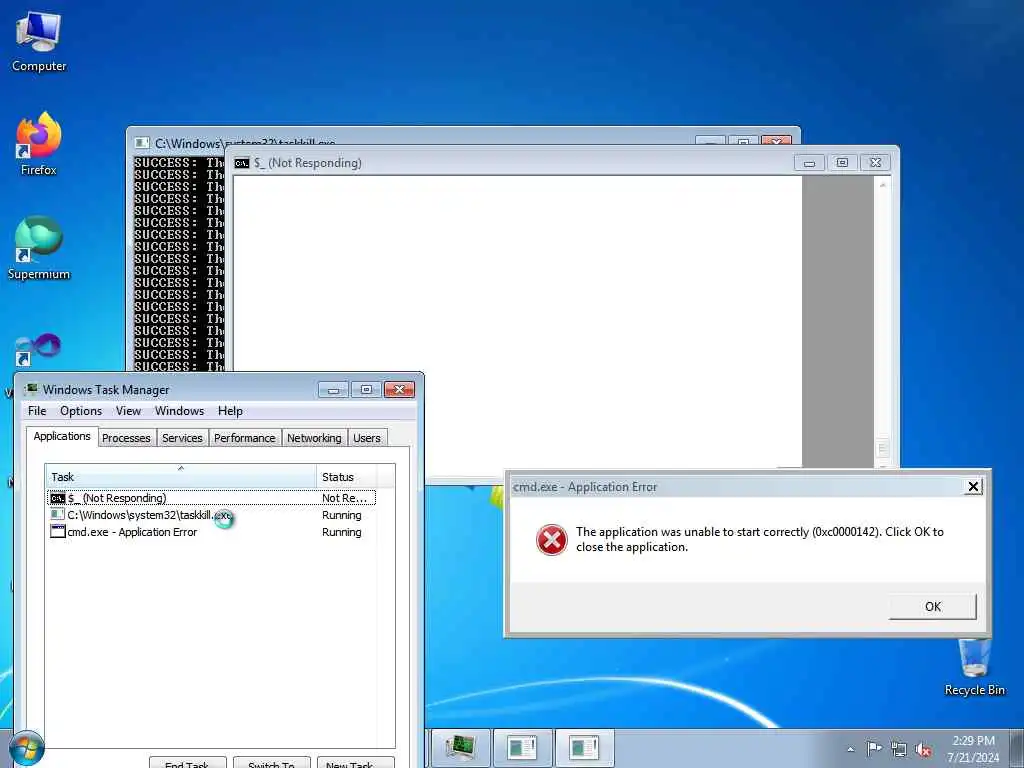The width and height of the screenshot is (1024, 768).
Task: Click the Task Manager title bar icon
Action: point(31,389)
